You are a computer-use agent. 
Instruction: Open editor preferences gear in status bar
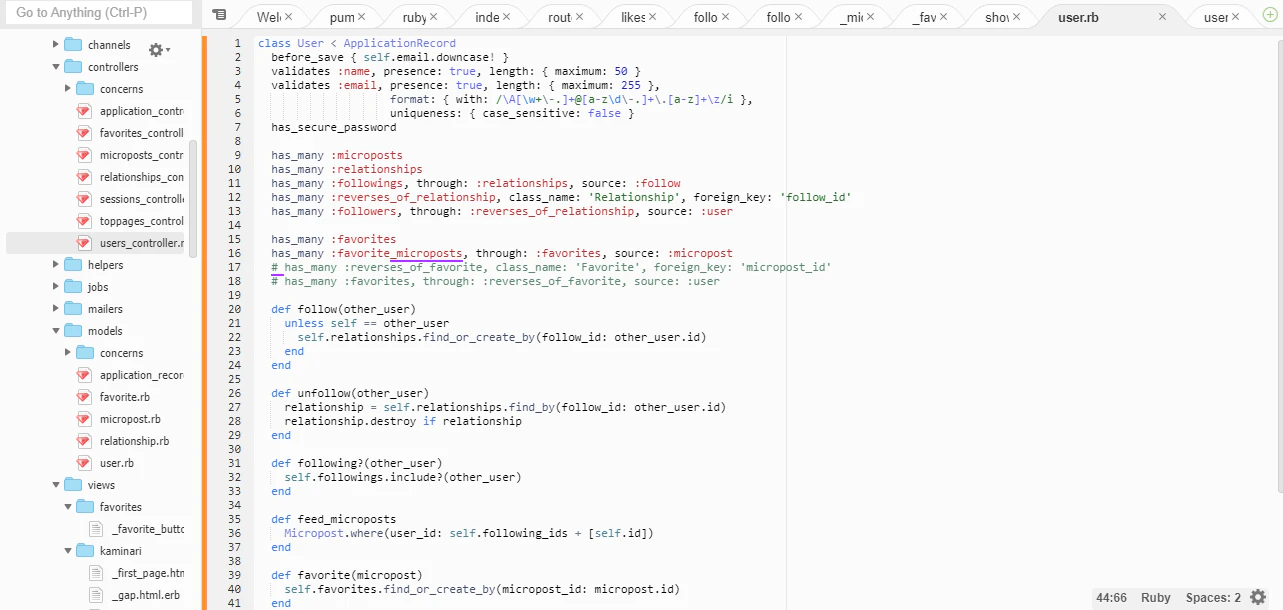(1258, 597)
